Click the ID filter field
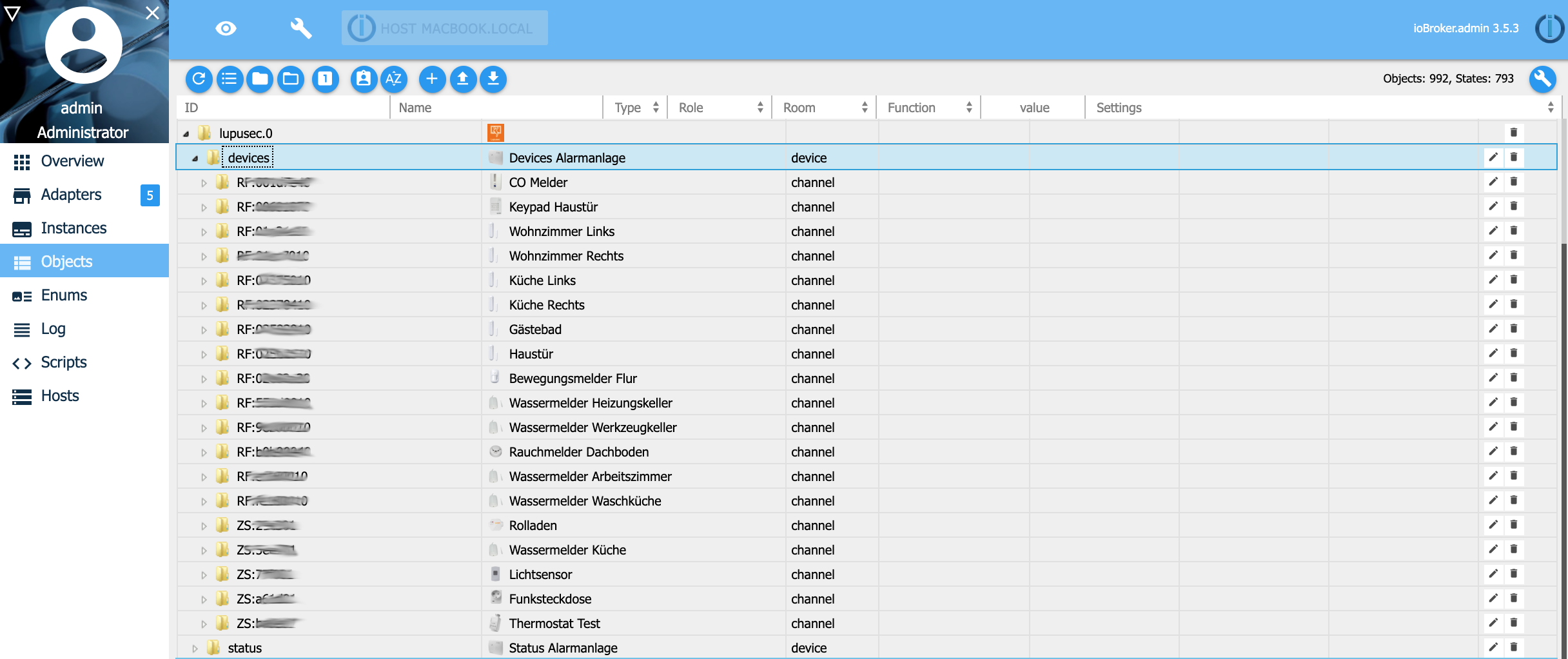 coord(284,108)
